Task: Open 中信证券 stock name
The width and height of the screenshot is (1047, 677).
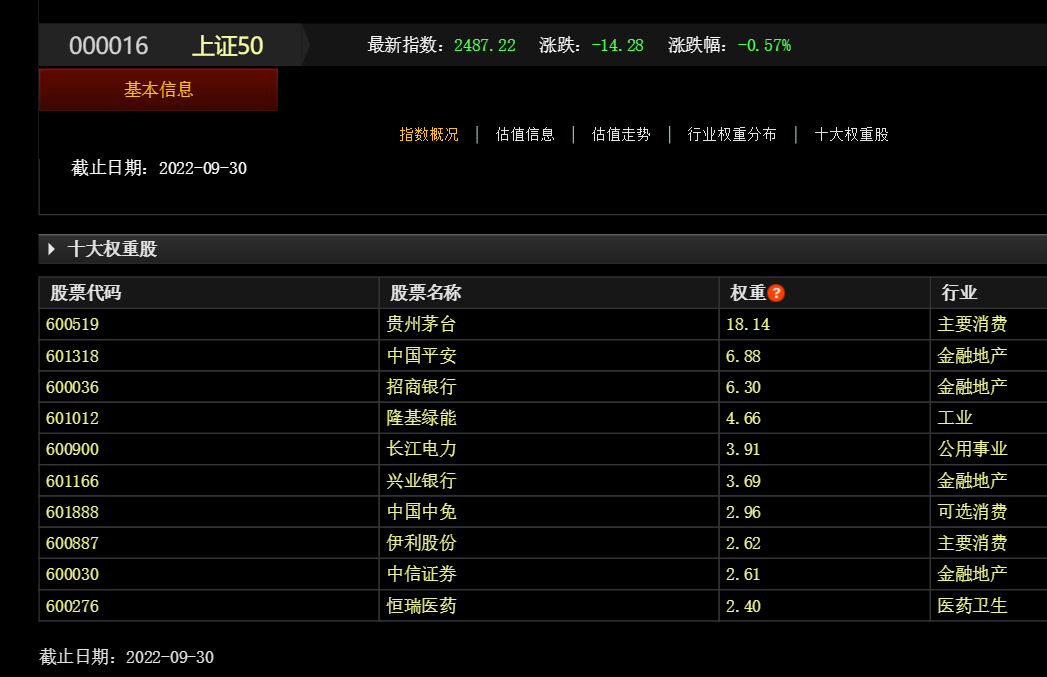Action: pyautogui.click(x=421, y=574)
